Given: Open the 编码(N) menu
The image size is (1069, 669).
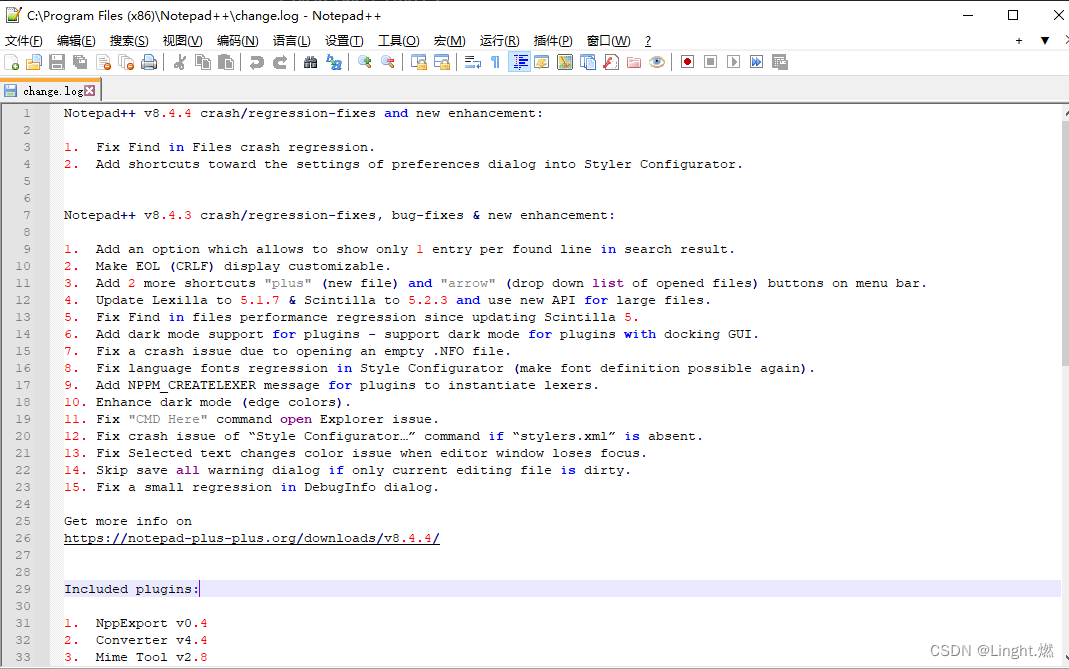Looking at the screenshot, I should click(237, 41).
